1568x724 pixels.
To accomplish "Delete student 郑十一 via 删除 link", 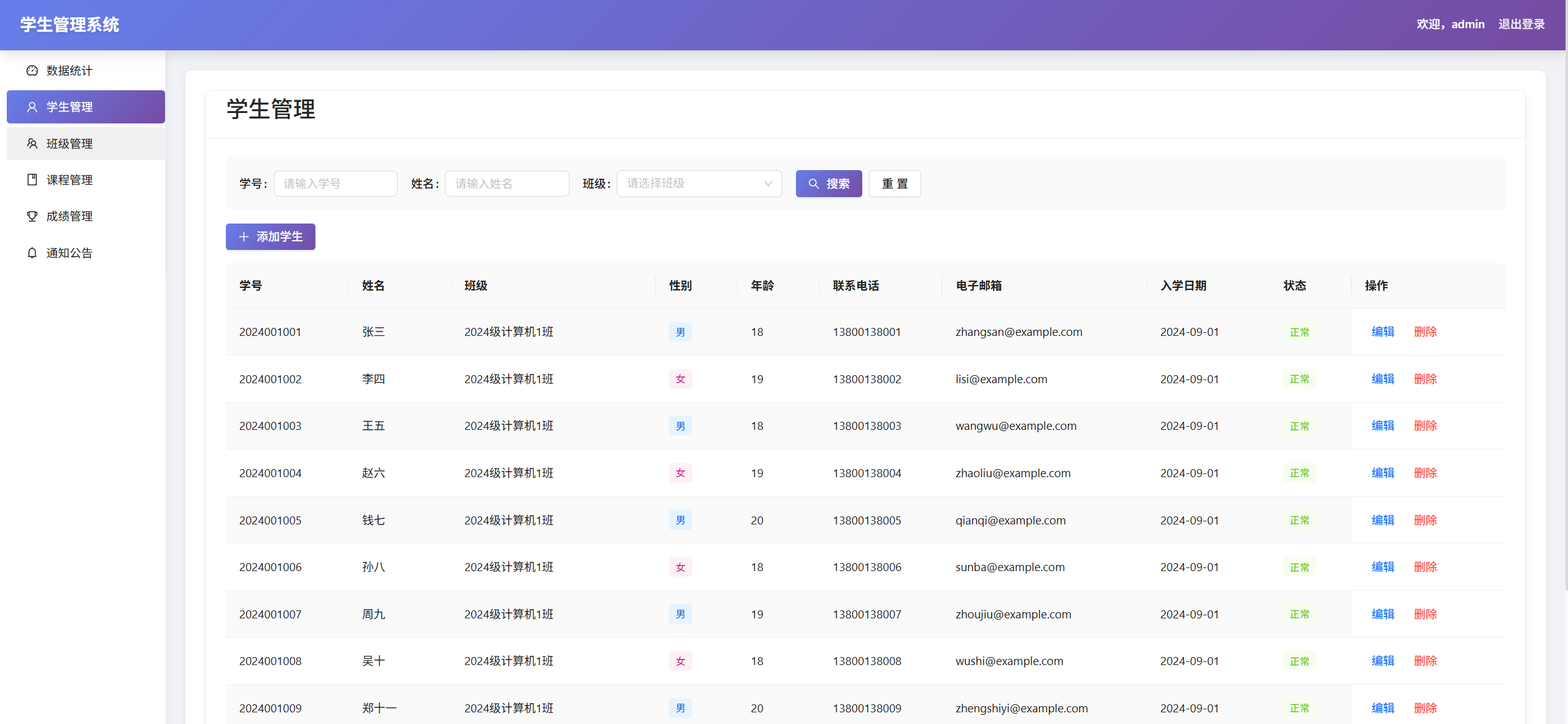I will point(1425,708).
